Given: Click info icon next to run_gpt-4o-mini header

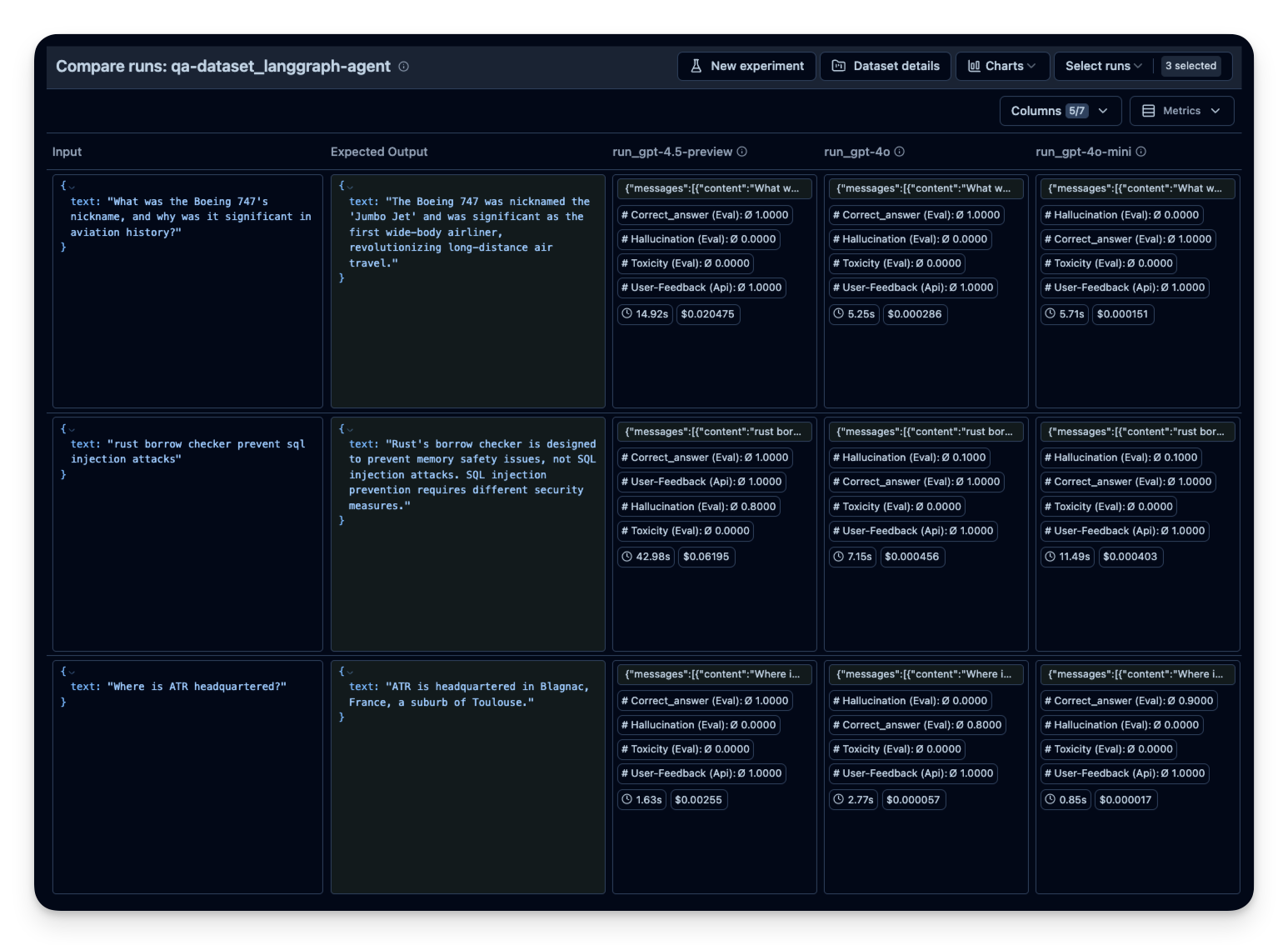Looking at the screenshot, I should [1141, 152].
